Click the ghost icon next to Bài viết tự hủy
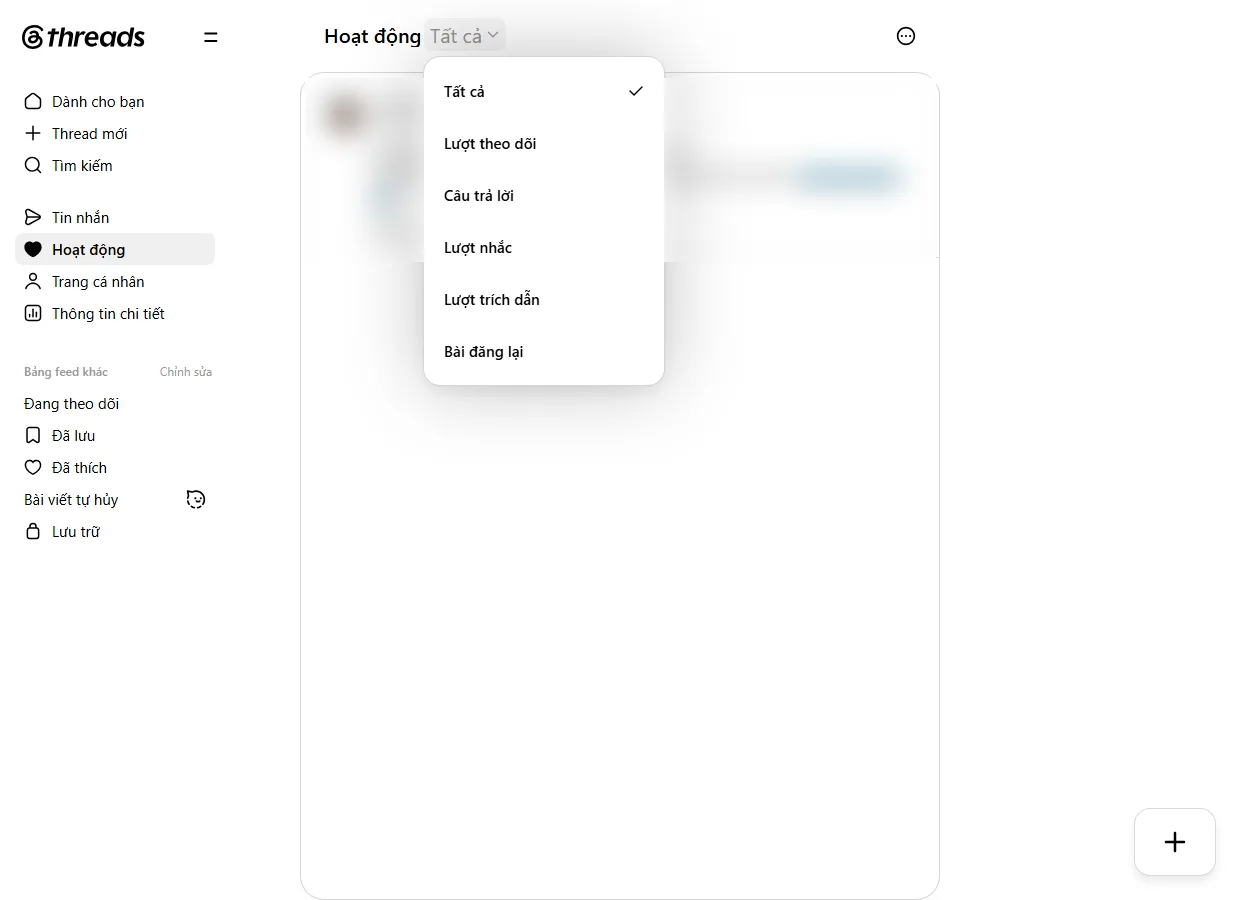 196,499
